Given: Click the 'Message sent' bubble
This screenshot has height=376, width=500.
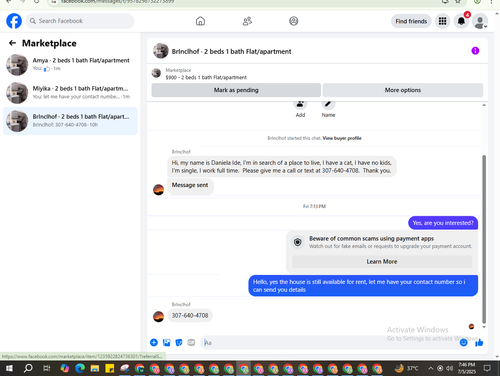Looking at the screenshot, I should click(x=190, y=185).
